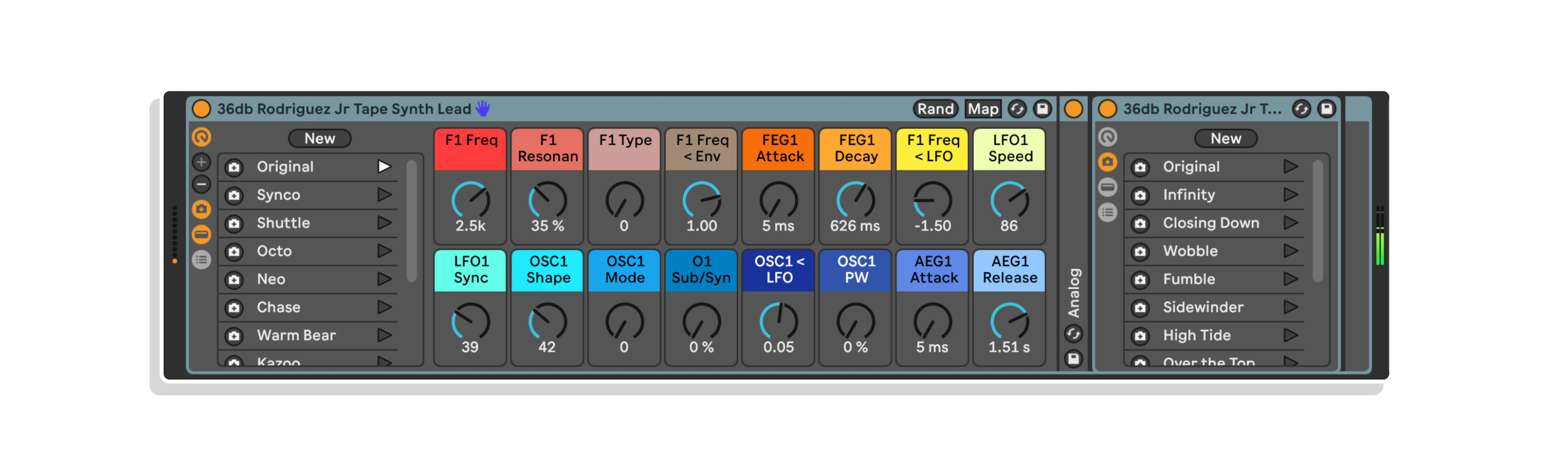Toggle the Analog device activator
The image size is (1568, 449).
pos(1073,109)
